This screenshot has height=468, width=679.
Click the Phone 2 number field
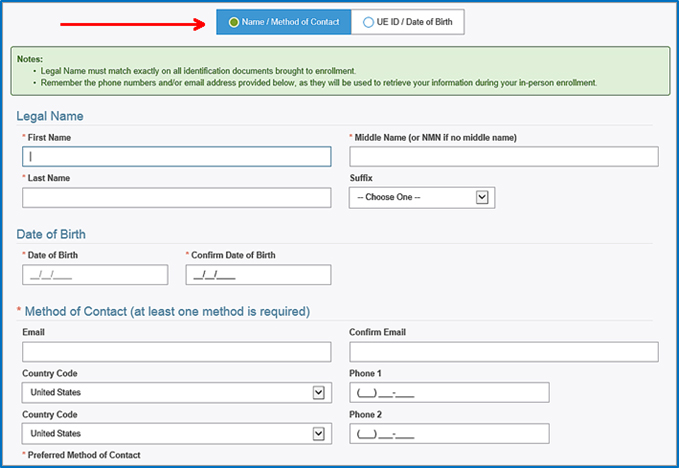pyautogui.click(x=449, y=433)
